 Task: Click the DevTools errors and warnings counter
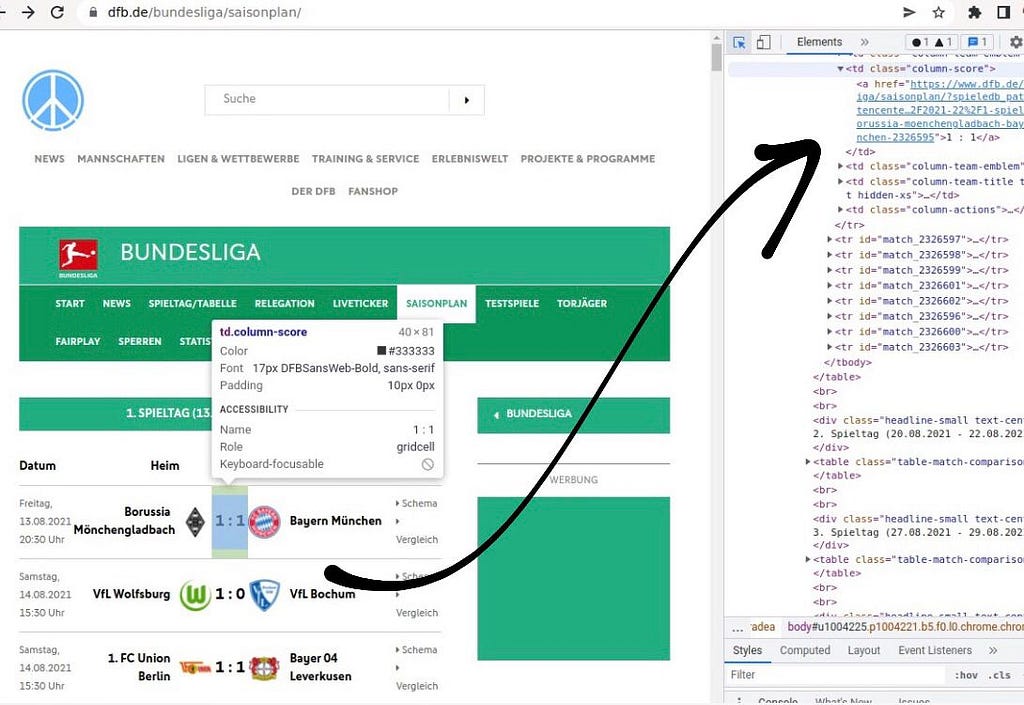pos(932,42)
